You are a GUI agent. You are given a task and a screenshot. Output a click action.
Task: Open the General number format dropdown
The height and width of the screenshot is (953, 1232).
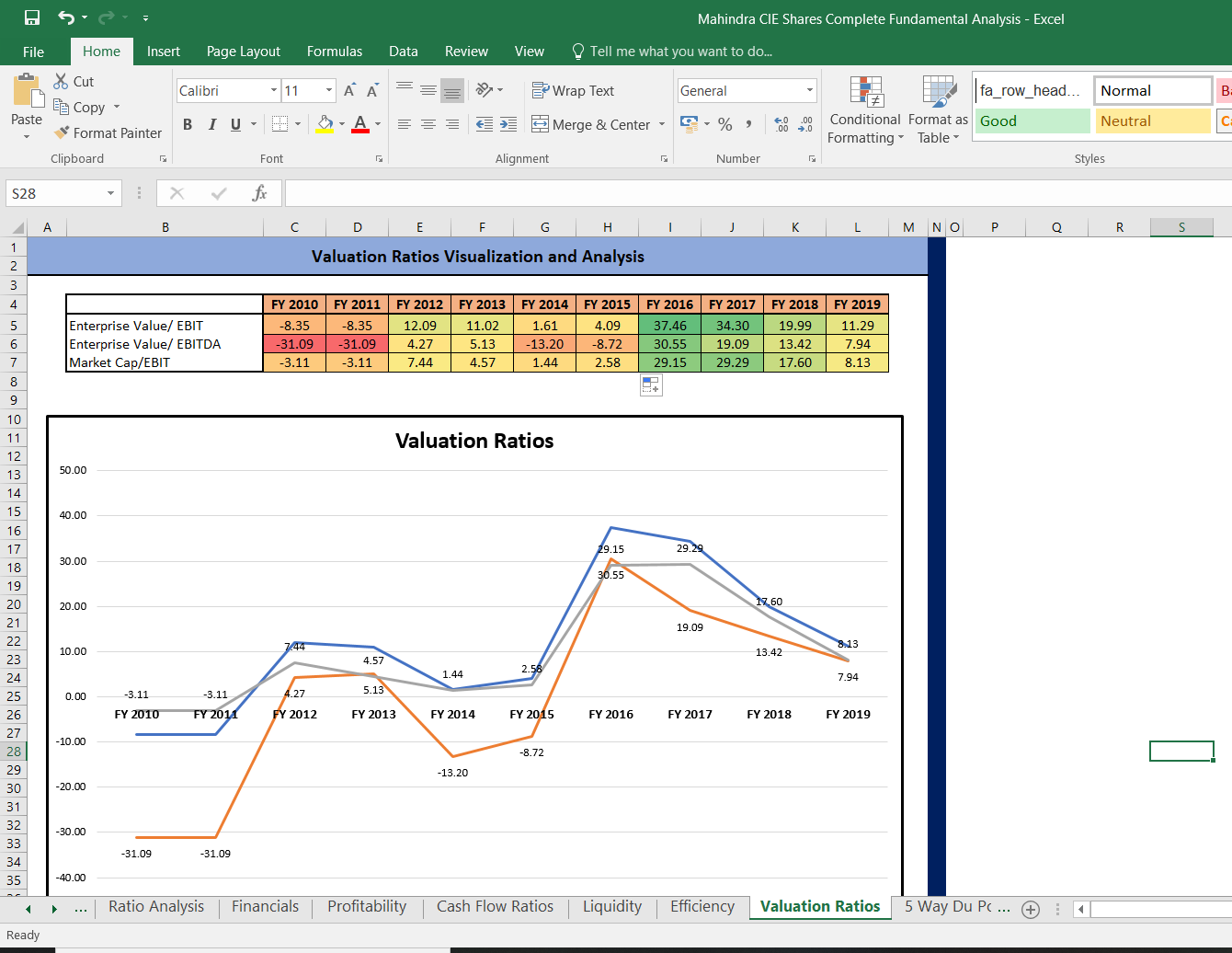tap(810, 90)
